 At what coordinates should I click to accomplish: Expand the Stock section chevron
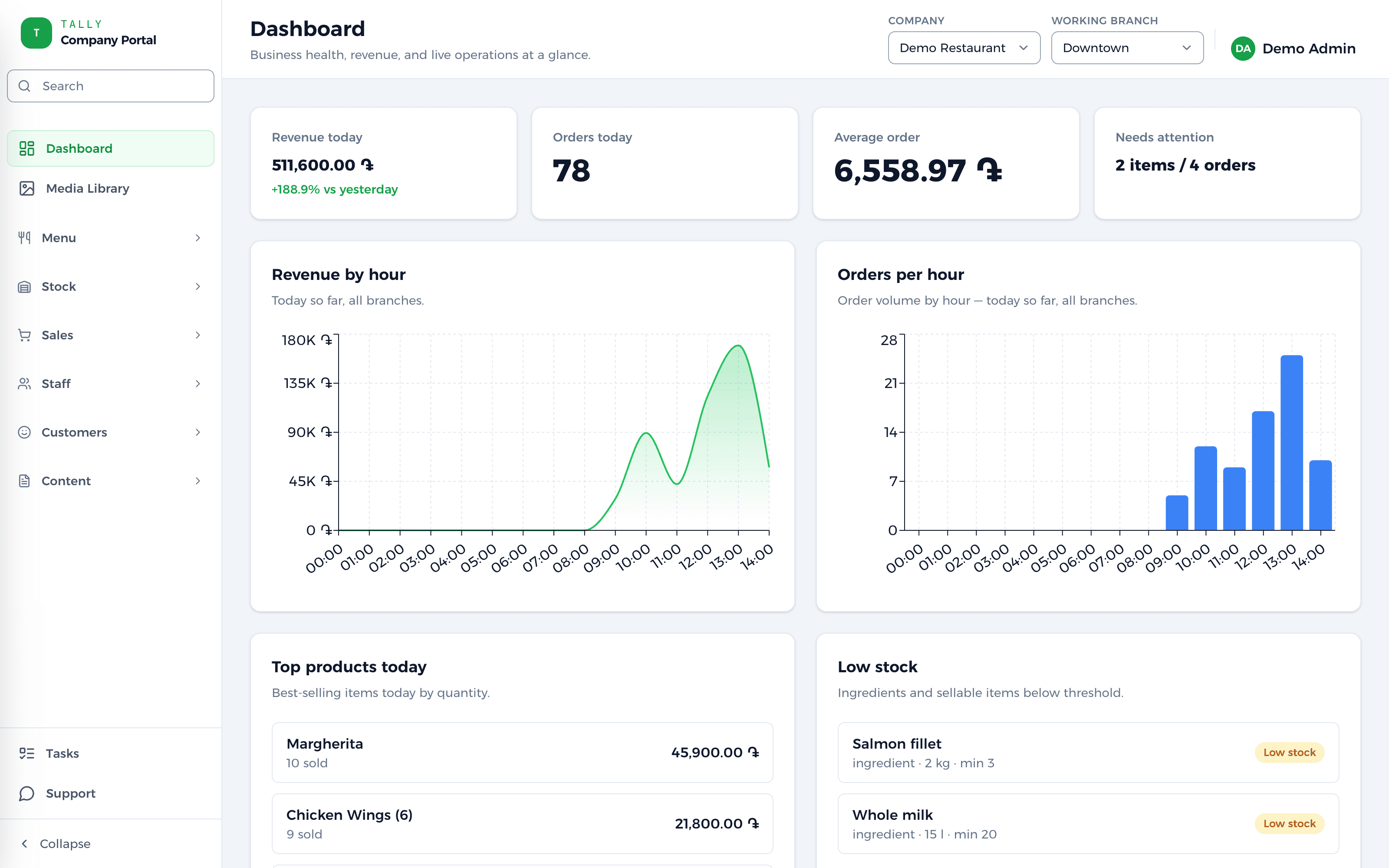click(198, 286)
